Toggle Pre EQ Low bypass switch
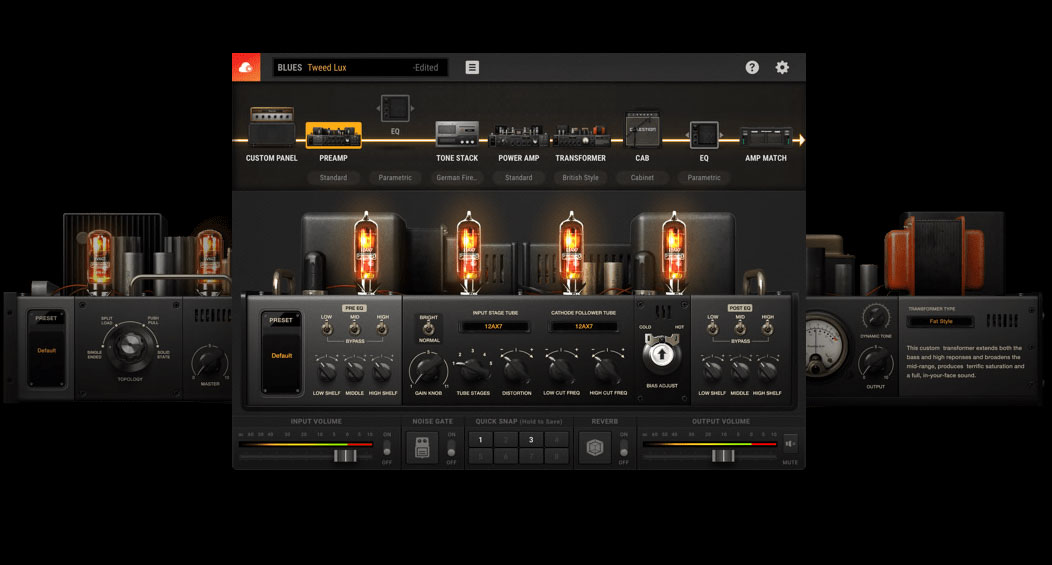Screen dimensions: 1052x565 [x=326, y=328]
